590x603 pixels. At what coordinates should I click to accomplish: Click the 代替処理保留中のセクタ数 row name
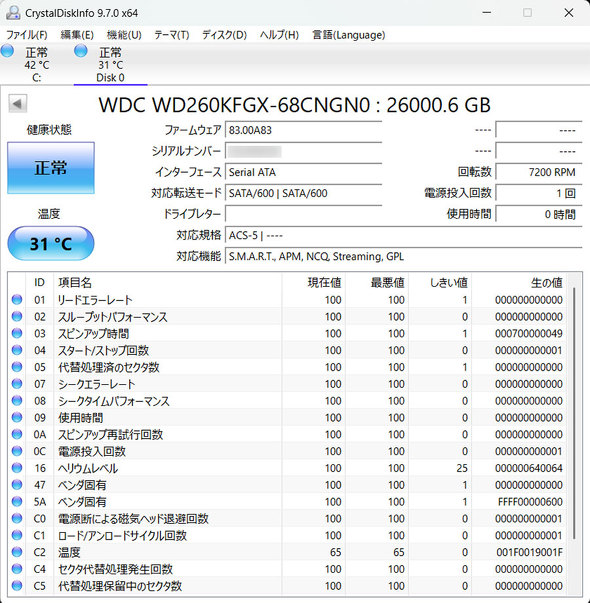120,586
